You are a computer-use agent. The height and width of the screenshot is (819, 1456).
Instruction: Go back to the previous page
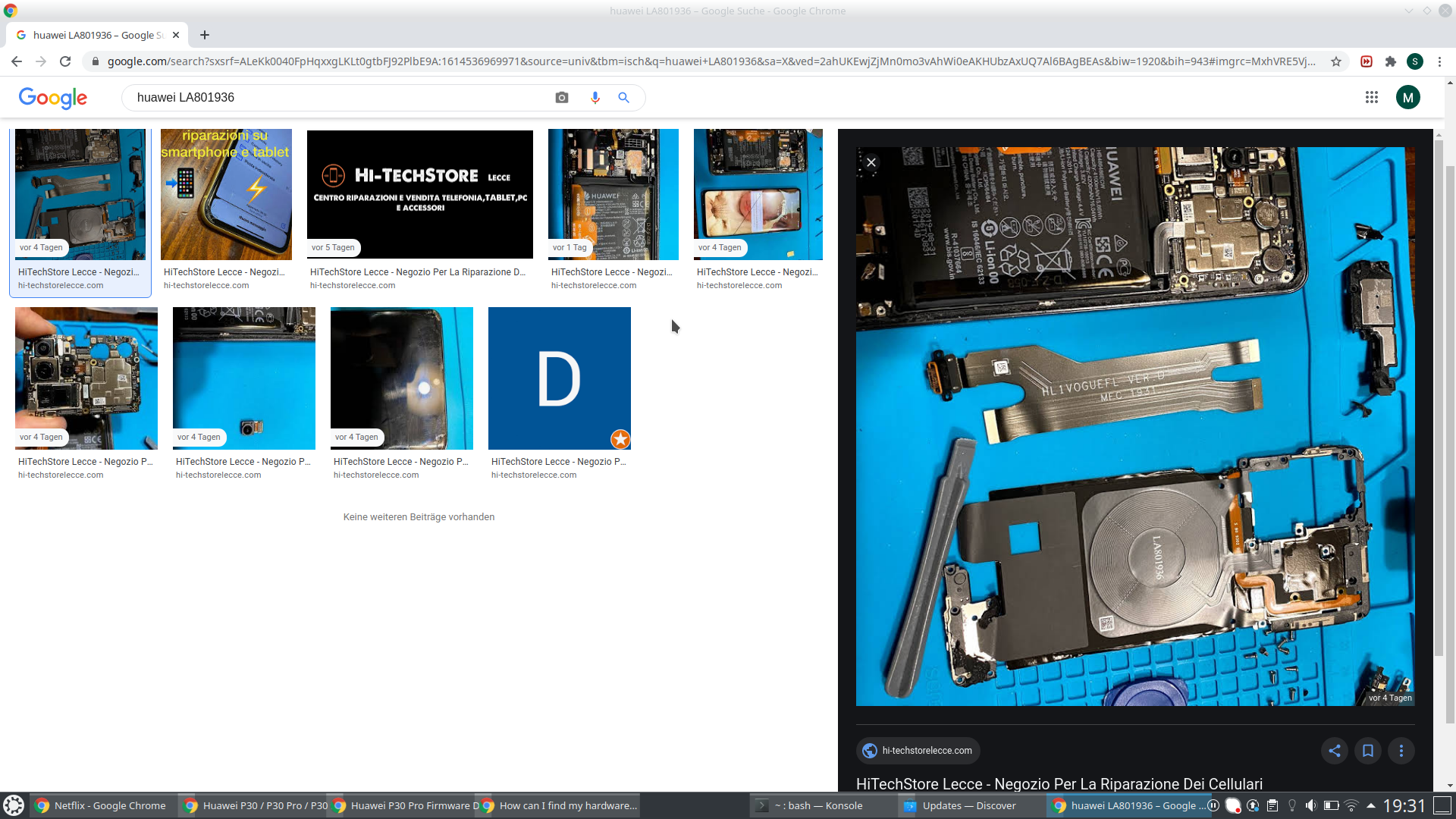click(17, 61)
